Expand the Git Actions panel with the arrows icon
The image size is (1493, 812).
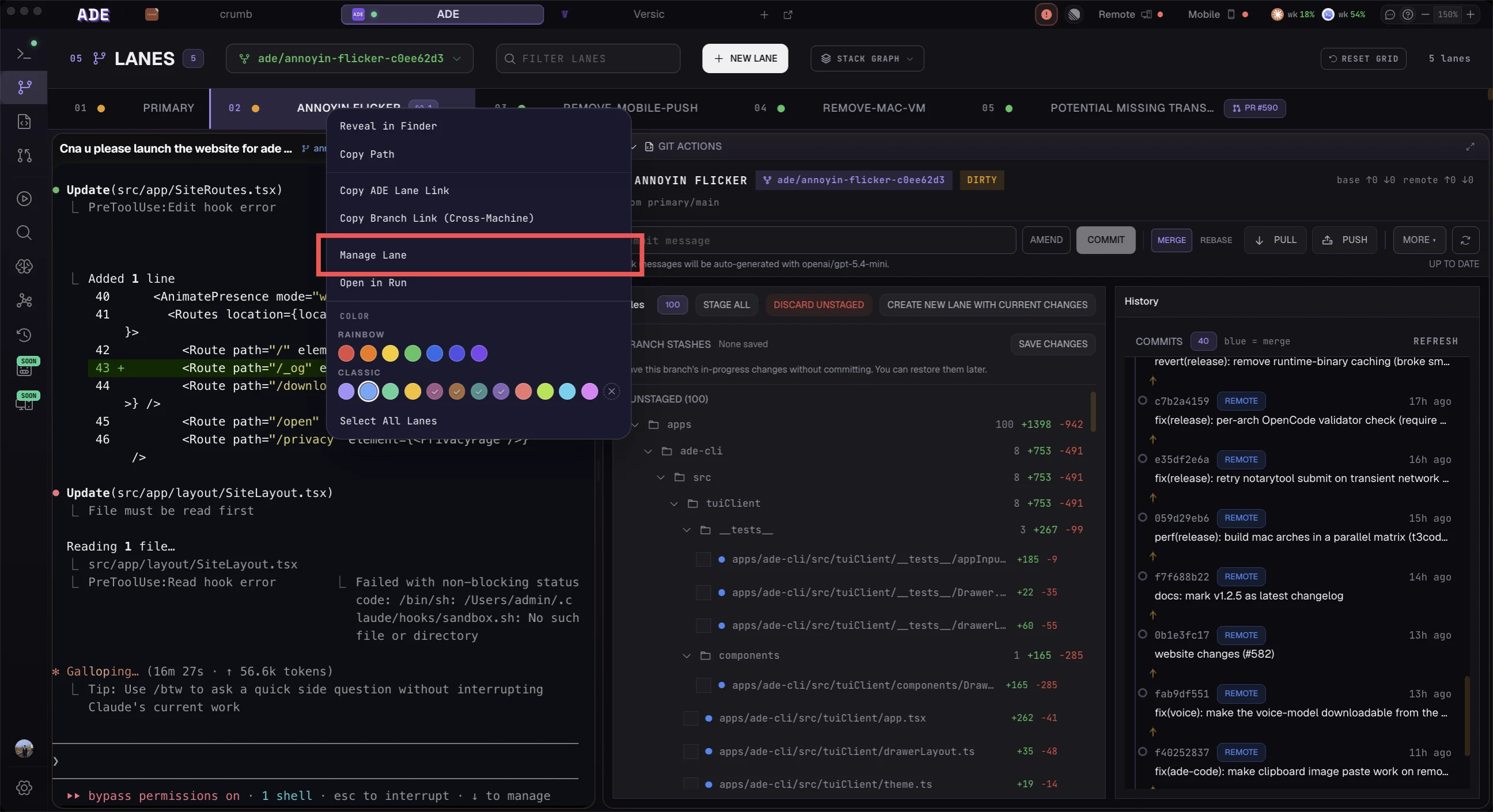click(x=1470, y=147)
